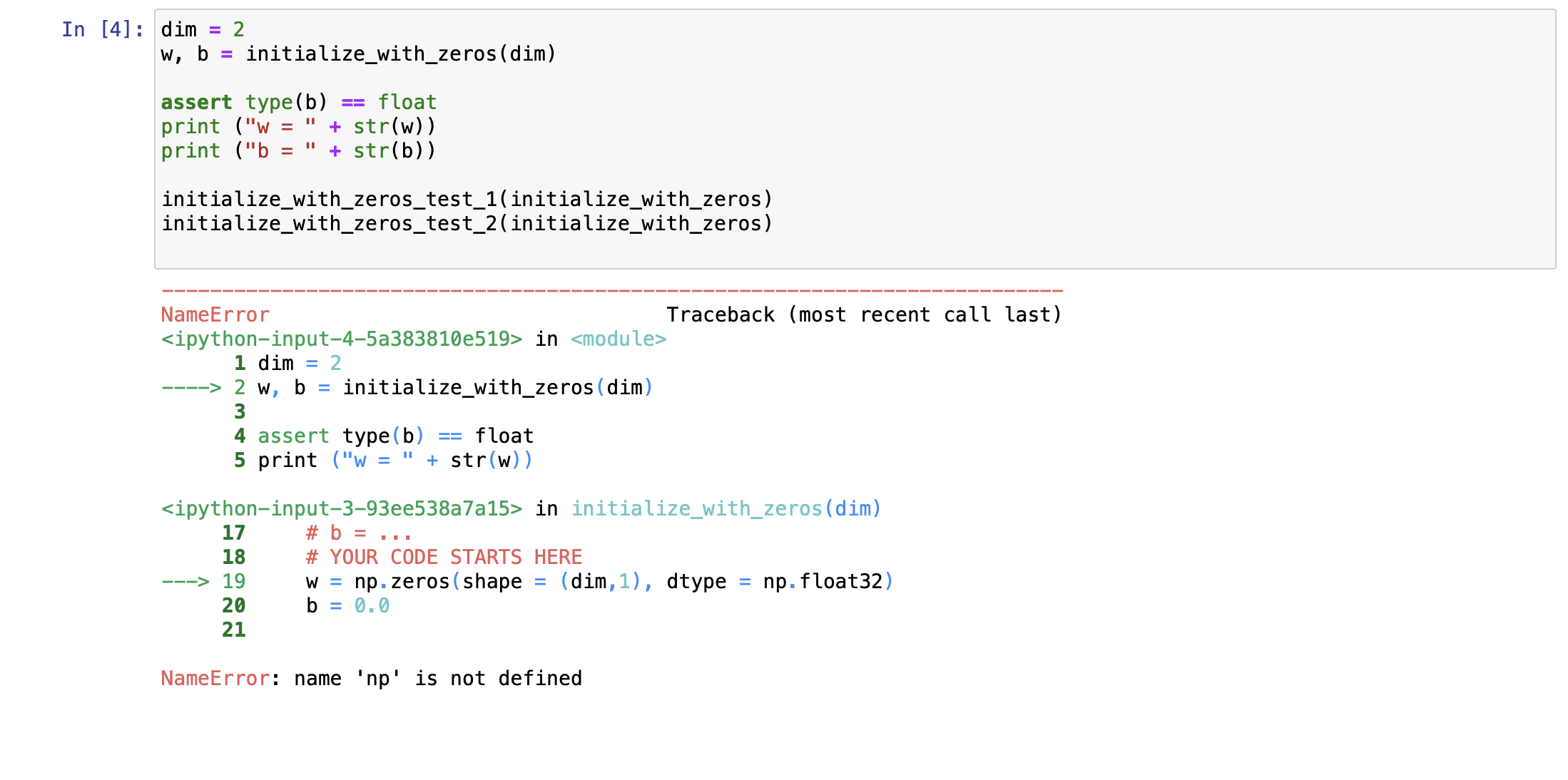Click the NameError heading in traceback
1568x780 pixels.
pos(215,315)
